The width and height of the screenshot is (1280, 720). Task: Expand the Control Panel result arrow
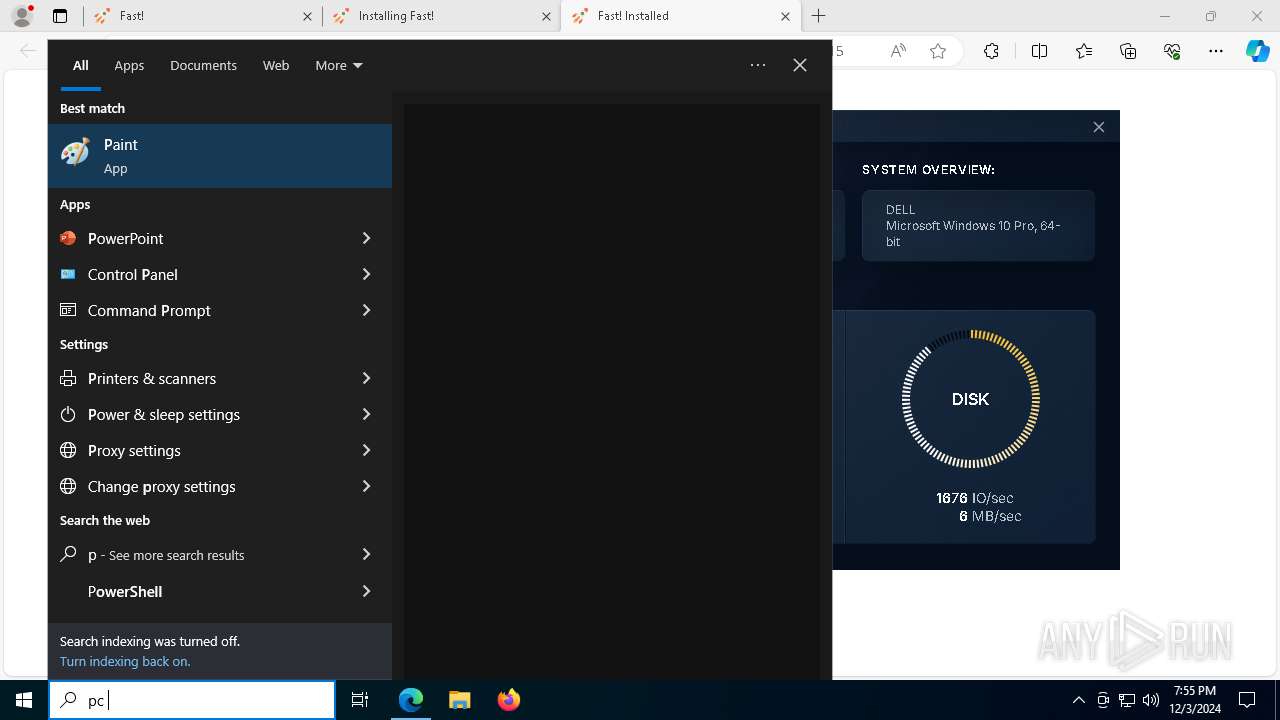coord(366,274)
